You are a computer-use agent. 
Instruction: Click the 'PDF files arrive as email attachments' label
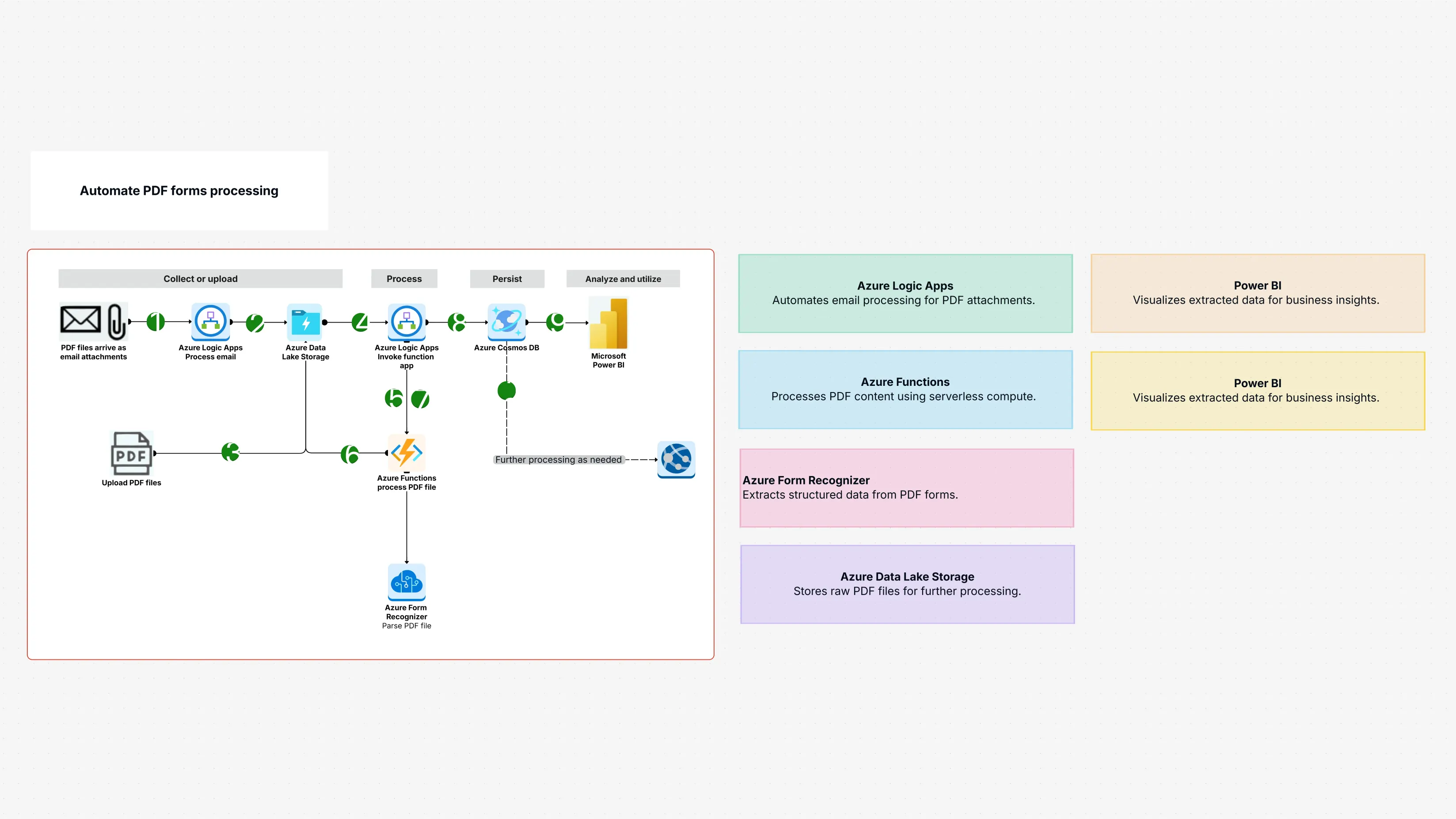[x=93, y=352]
